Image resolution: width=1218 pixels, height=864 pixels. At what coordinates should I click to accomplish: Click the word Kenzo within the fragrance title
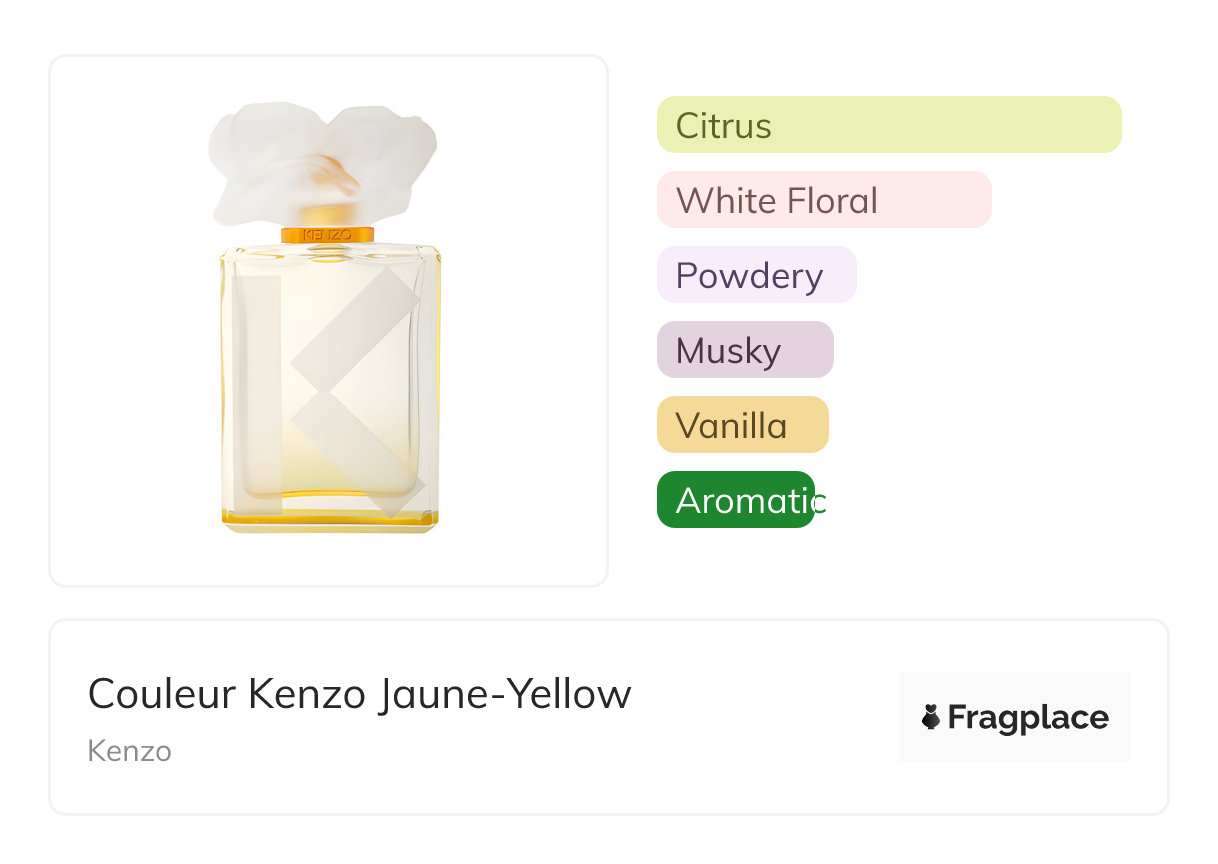point(308,694)
